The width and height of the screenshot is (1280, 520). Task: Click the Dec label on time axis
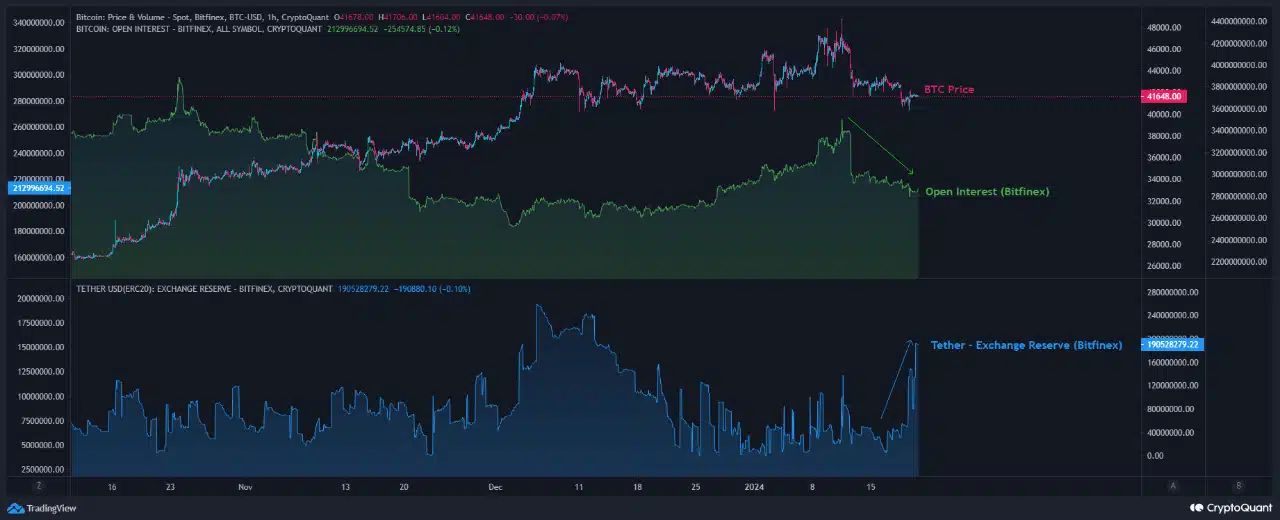coord(494,486)
